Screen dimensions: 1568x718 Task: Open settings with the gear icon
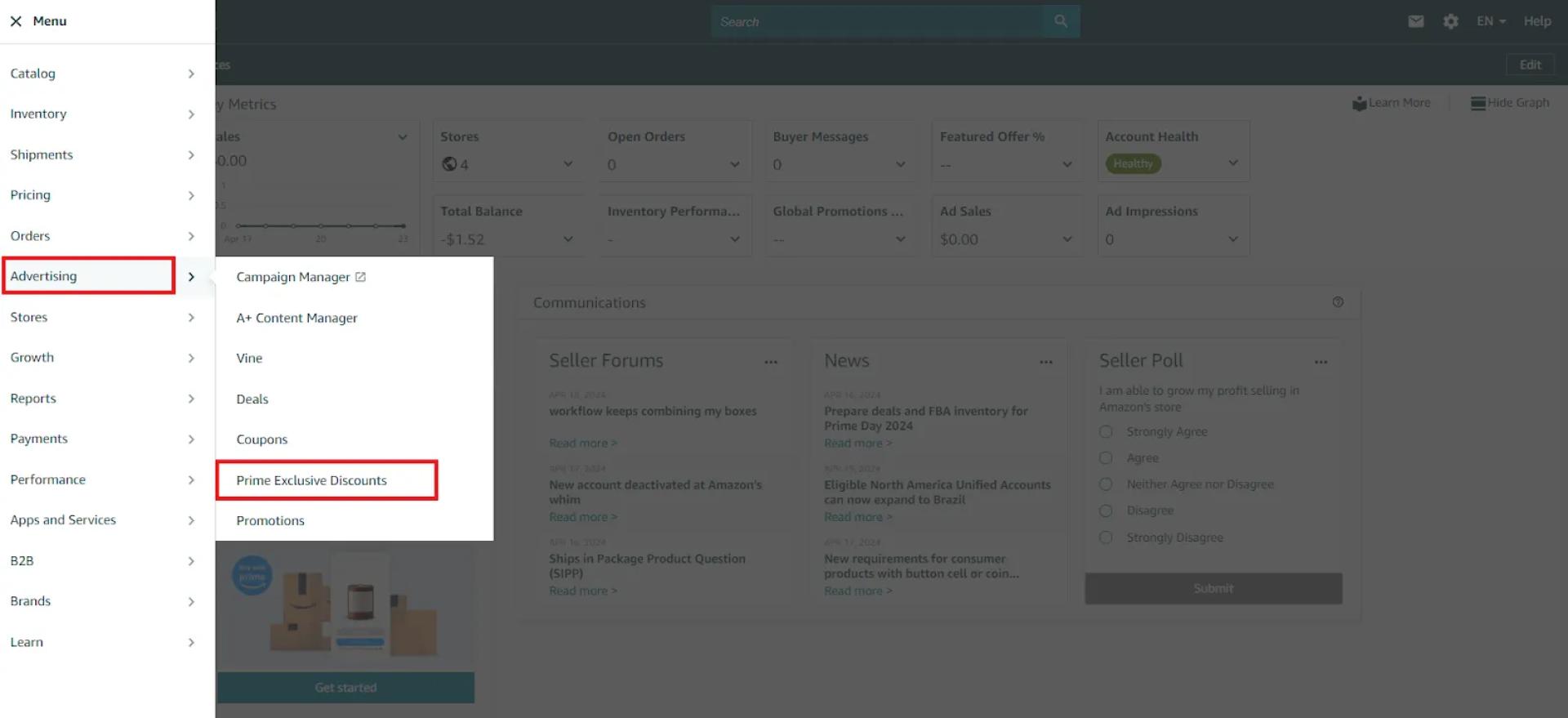[x=1450, y=21]
